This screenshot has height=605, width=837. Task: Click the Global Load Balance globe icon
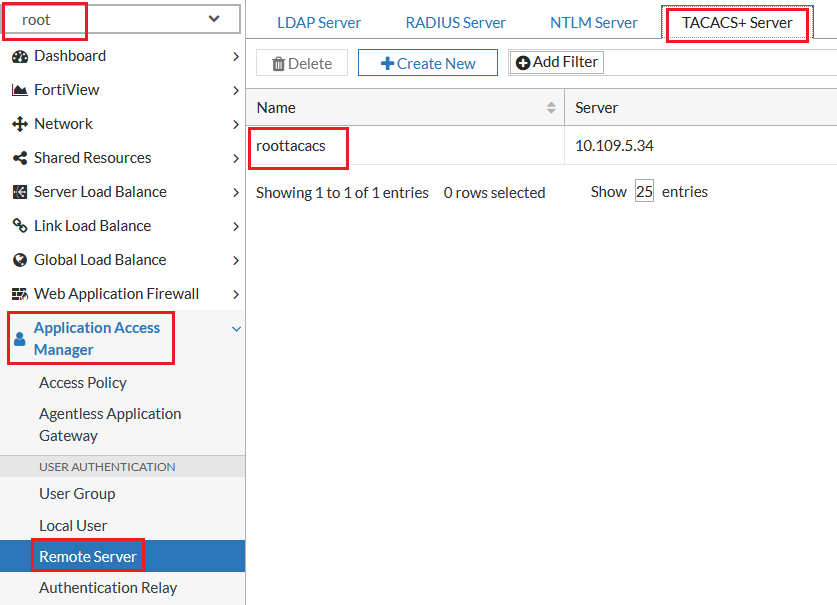(x=20, y=260)
